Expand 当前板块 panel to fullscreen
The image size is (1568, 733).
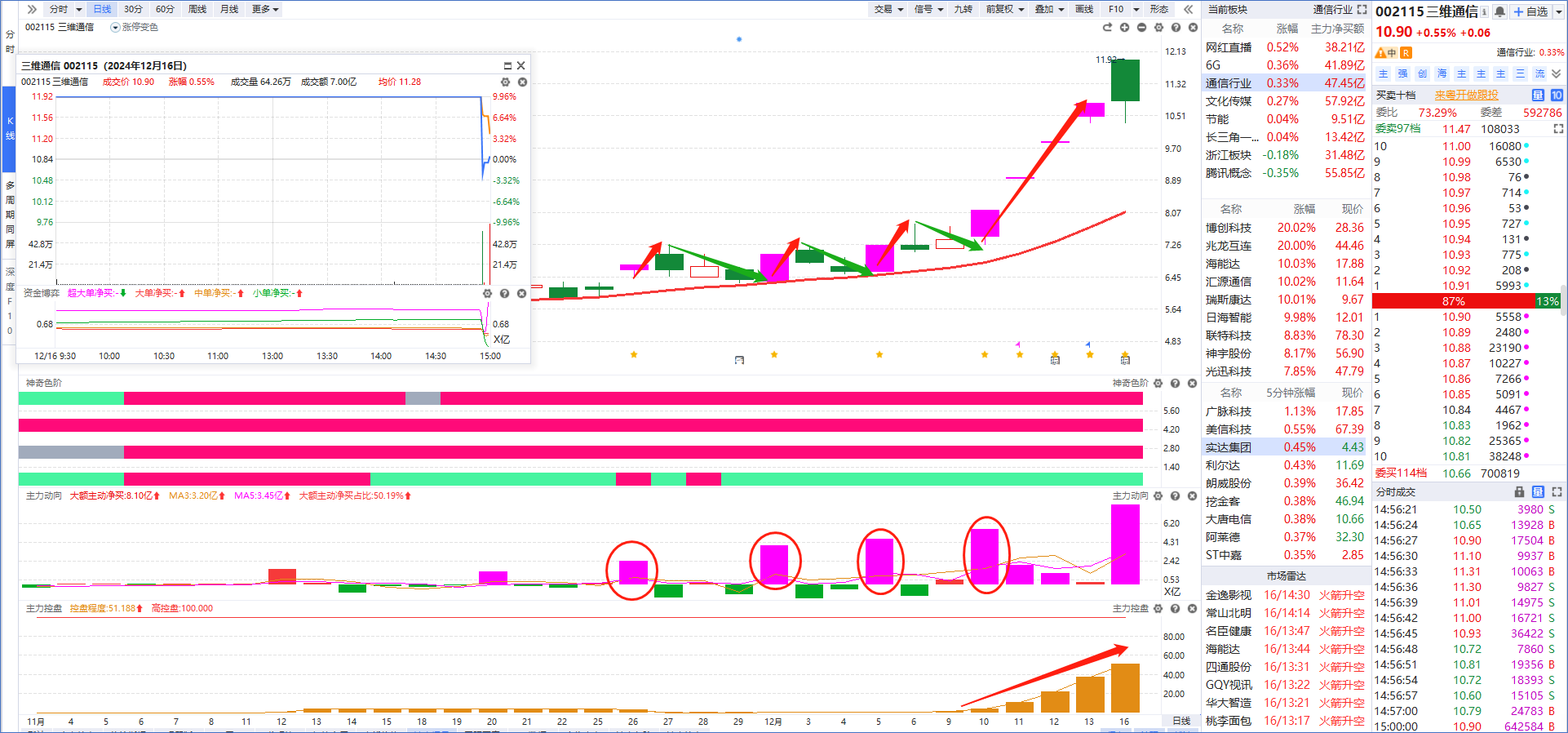pos(1362,10)
